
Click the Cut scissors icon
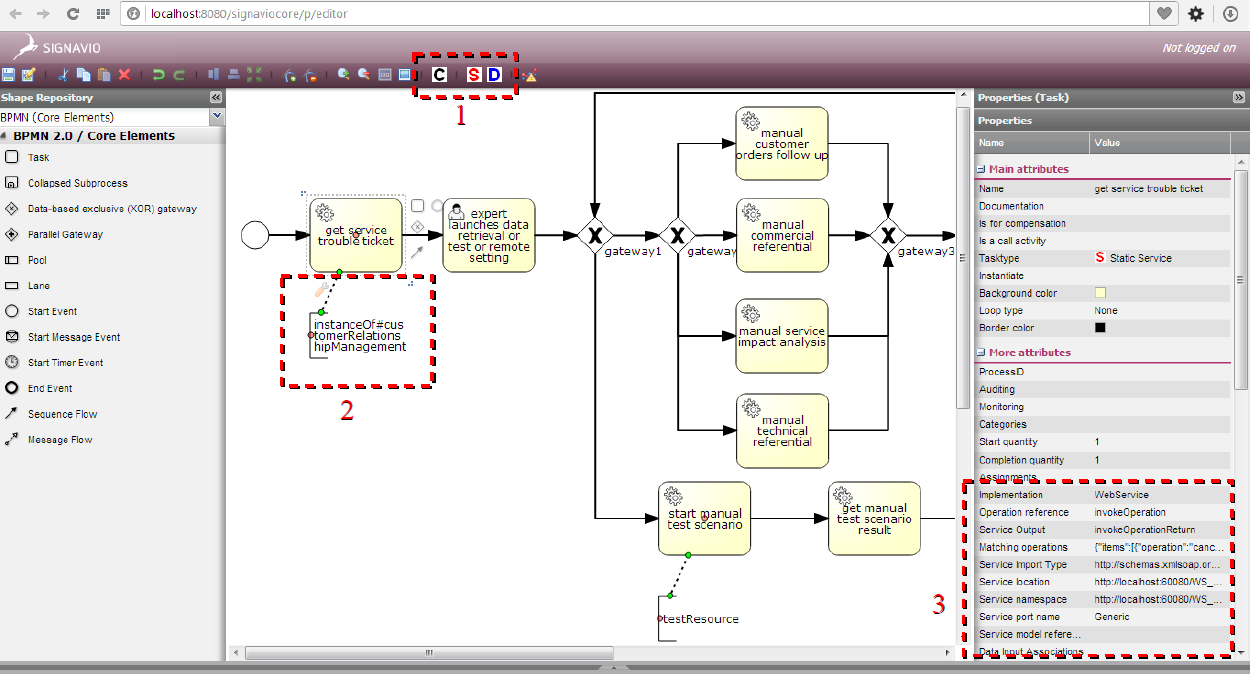tap(63, 75)
